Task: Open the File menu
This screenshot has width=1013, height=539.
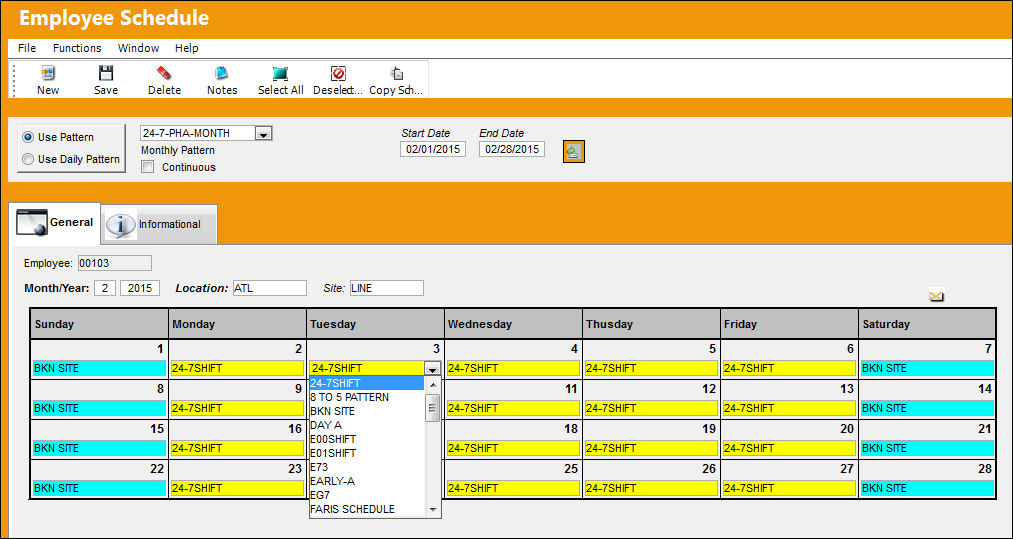Action: click(27, 48)
